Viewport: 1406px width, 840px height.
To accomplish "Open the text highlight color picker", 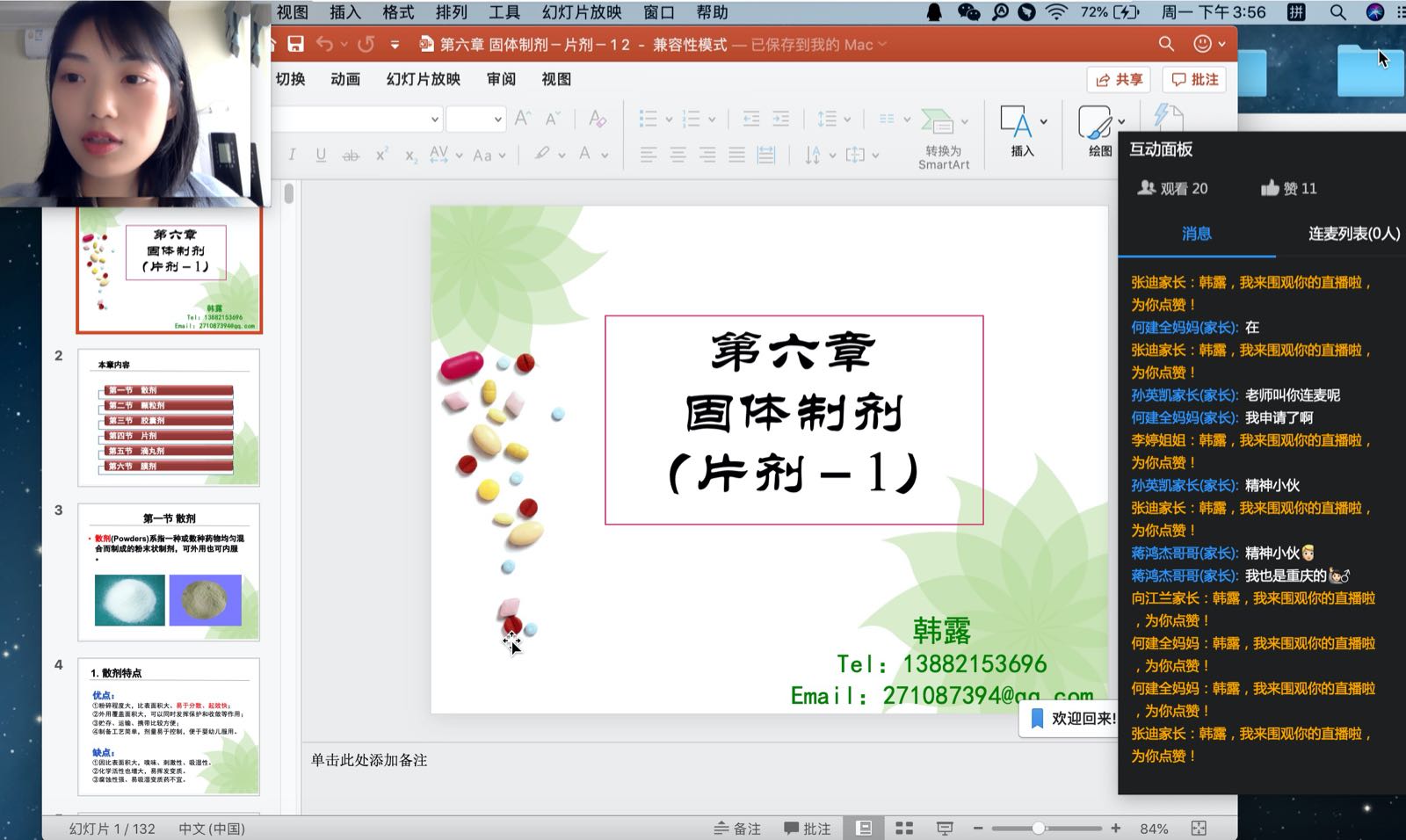I will 542,155.
